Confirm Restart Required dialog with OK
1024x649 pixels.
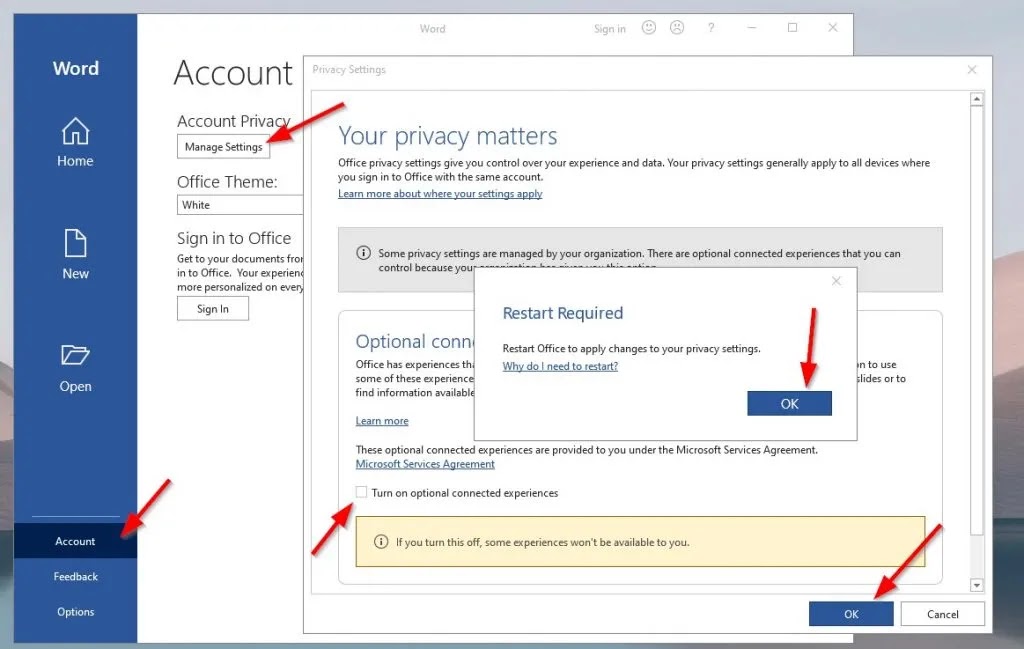pos(790,404)
